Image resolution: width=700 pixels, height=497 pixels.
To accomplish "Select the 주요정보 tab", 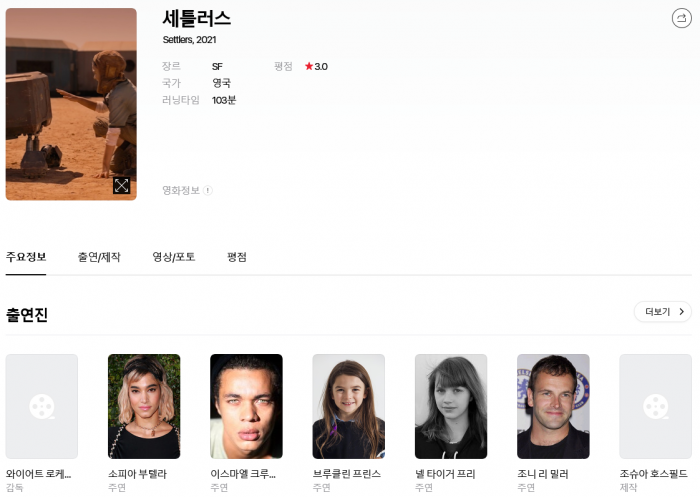I will pyautogui.click(x=26, y=257).
